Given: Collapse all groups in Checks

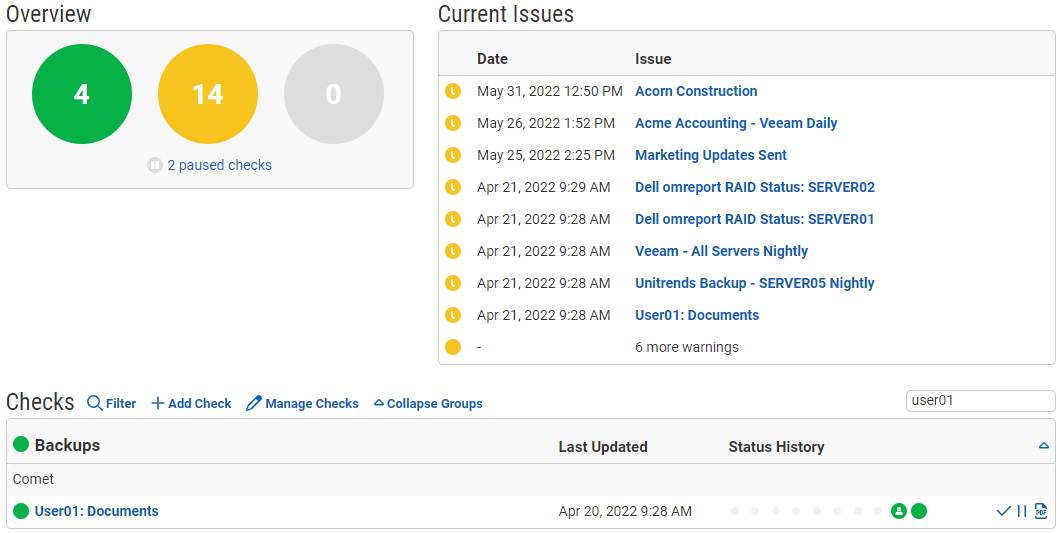Looking at the screenshot, I should [428, 404].
